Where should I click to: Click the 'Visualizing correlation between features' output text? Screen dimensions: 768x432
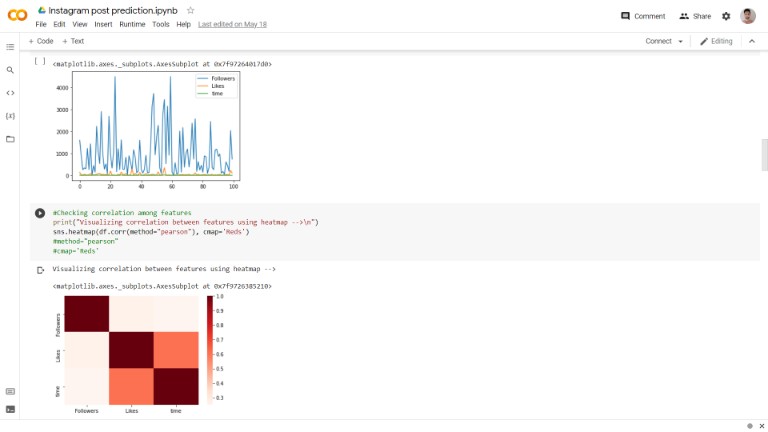[164, 269]
